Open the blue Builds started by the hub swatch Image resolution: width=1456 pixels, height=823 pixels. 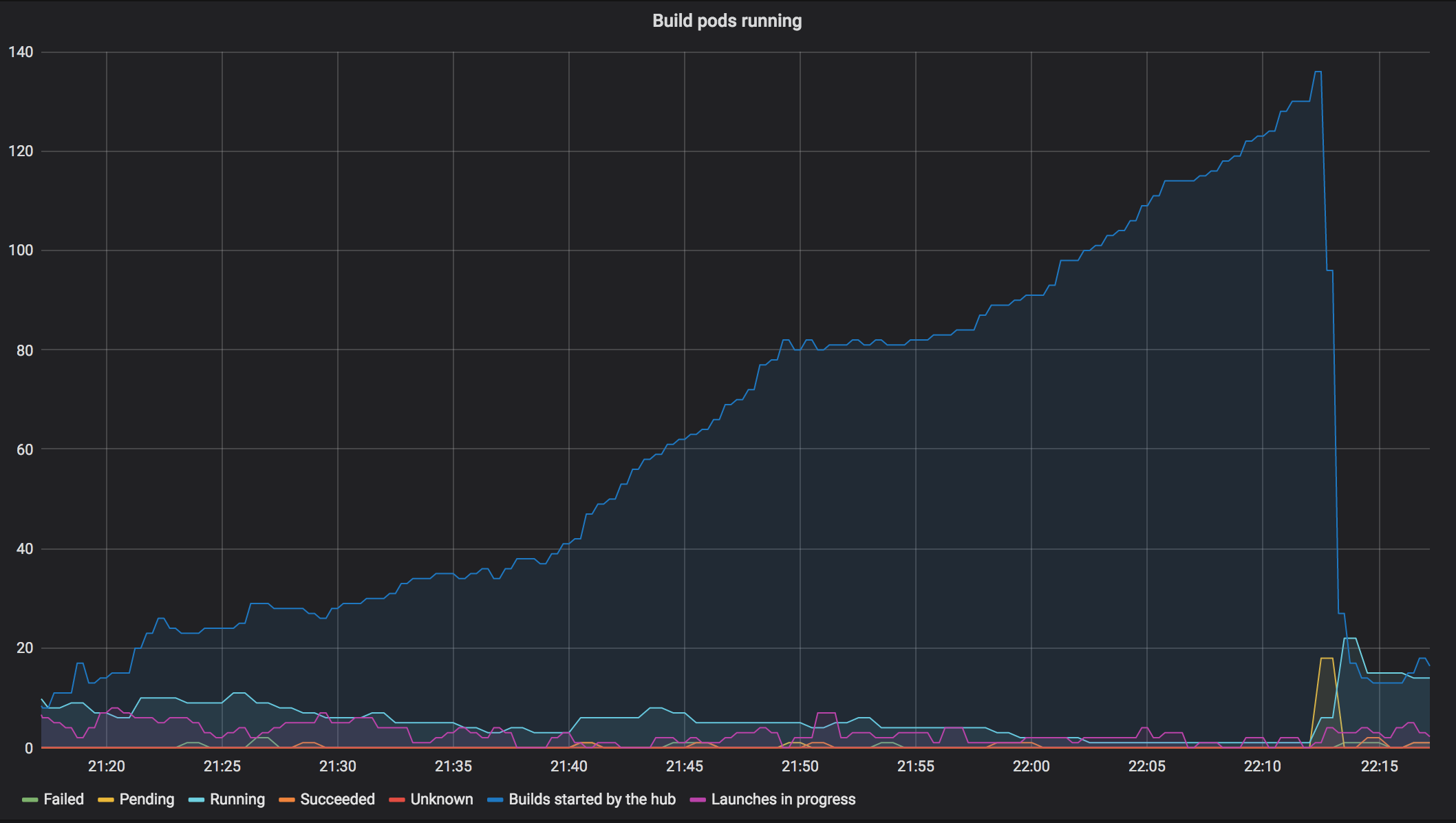(x=495, y=800)
